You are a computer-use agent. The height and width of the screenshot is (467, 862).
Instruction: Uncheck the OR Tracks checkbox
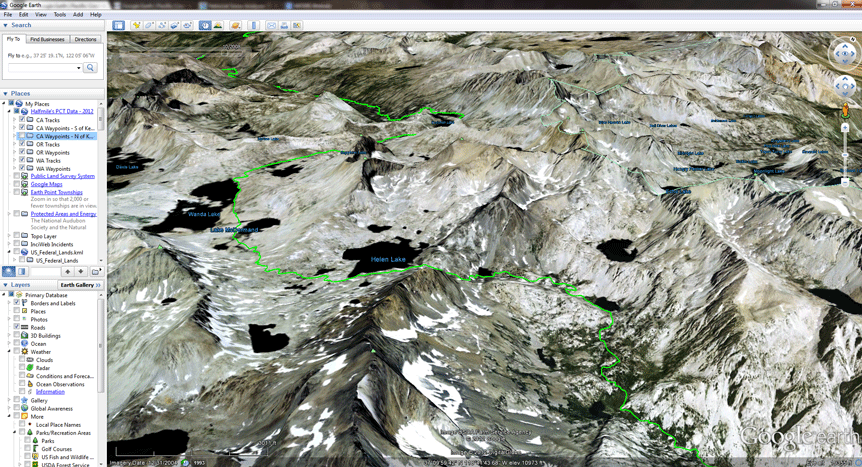pyautogui.click(x=22, y=144)
